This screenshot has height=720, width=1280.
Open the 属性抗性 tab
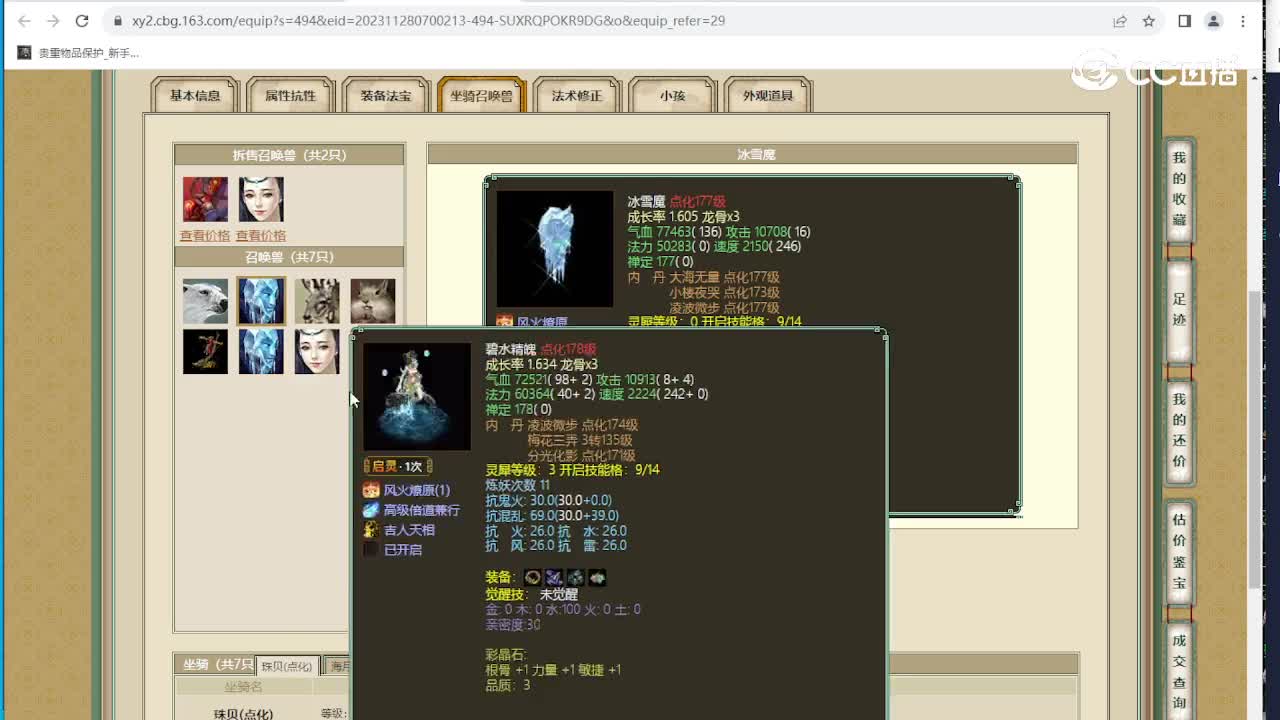290,96
